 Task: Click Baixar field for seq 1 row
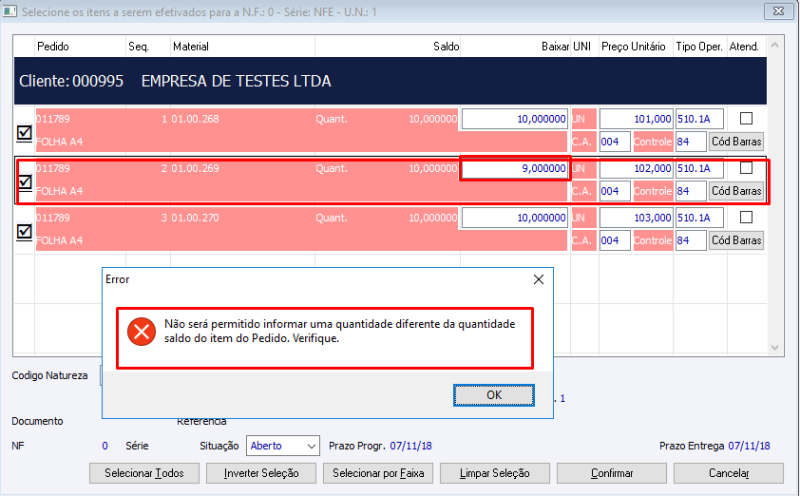click(515, 119)
